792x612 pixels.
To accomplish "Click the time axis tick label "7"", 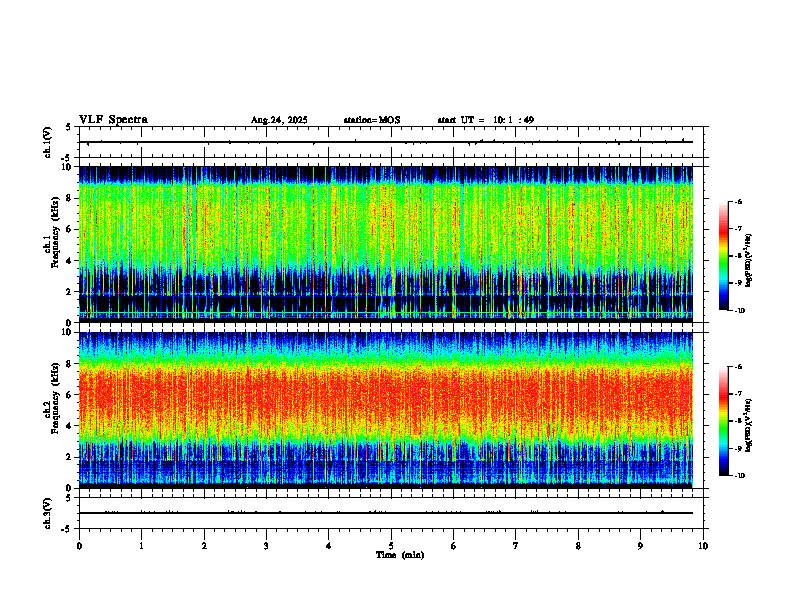I will [516, 546].
